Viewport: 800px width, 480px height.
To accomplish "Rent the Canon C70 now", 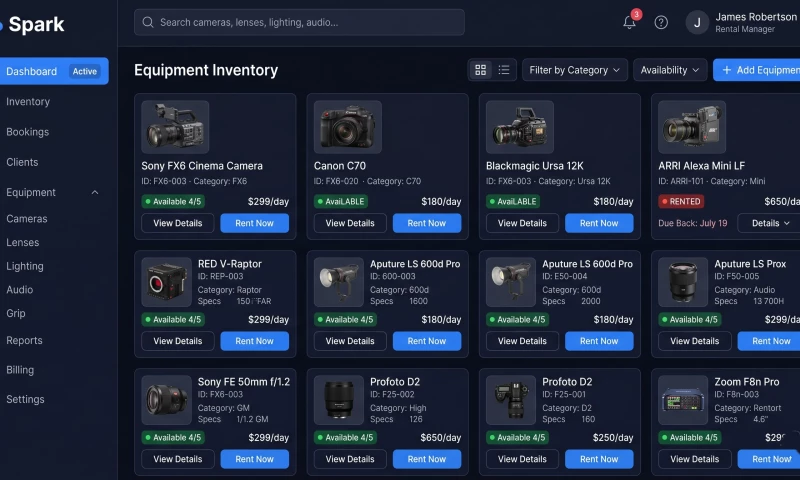I will coord(427,223).
